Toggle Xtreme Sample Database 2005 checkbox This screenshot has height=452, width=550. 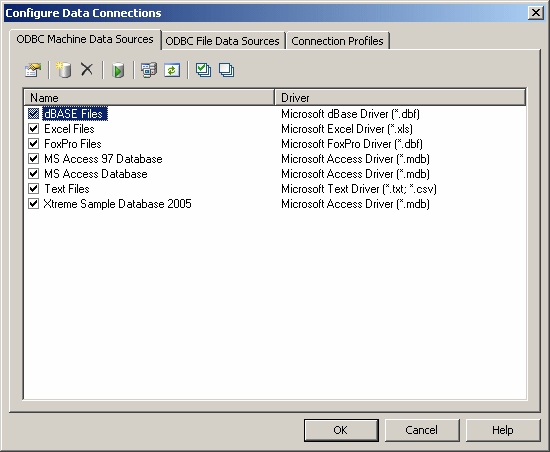[33, 204]
